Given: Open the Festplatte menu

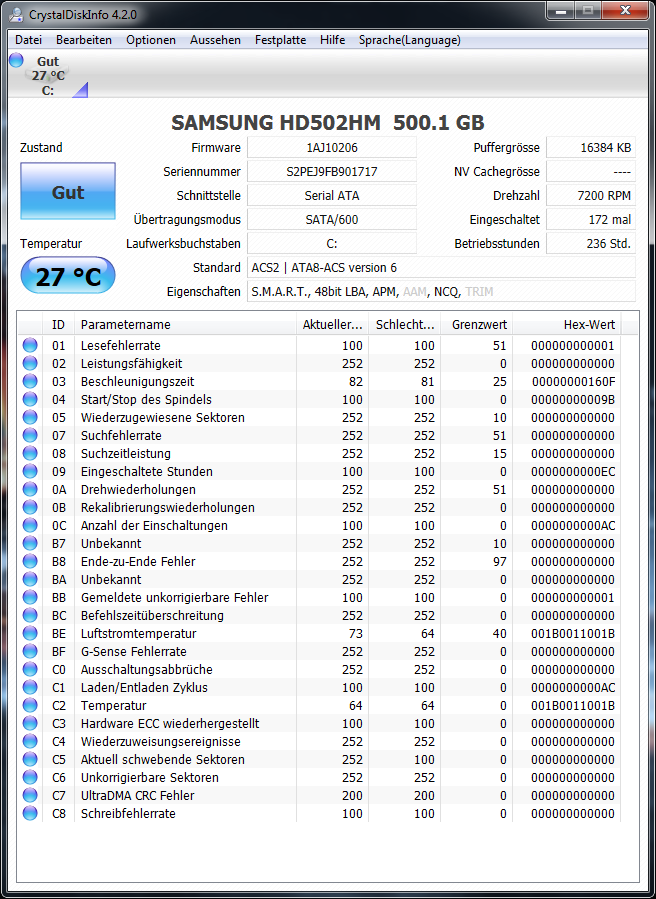Looking at the screenshot, I should coord(280,40).
